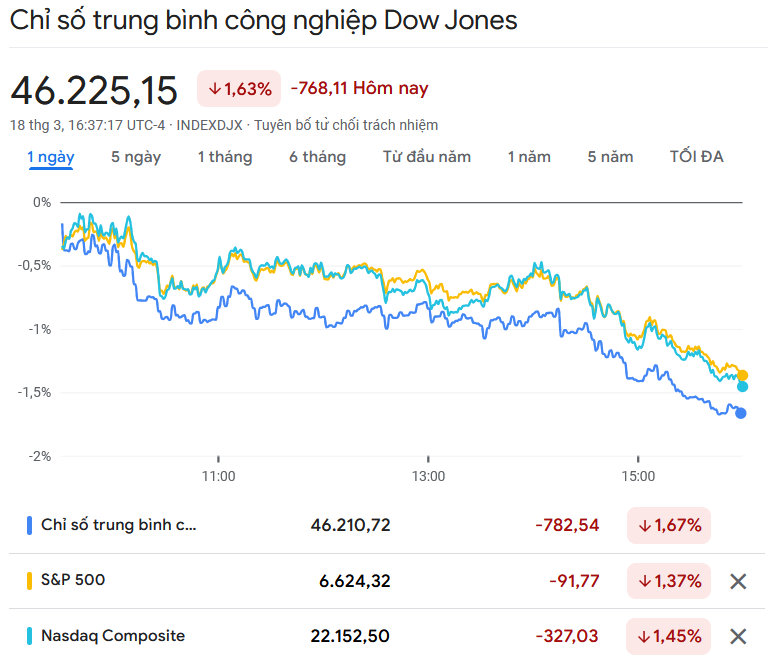The width and height of the screenshot is (768, 660).
Task: Select the "Từ đầu năm" tab
Action: [x=427, y=157]
